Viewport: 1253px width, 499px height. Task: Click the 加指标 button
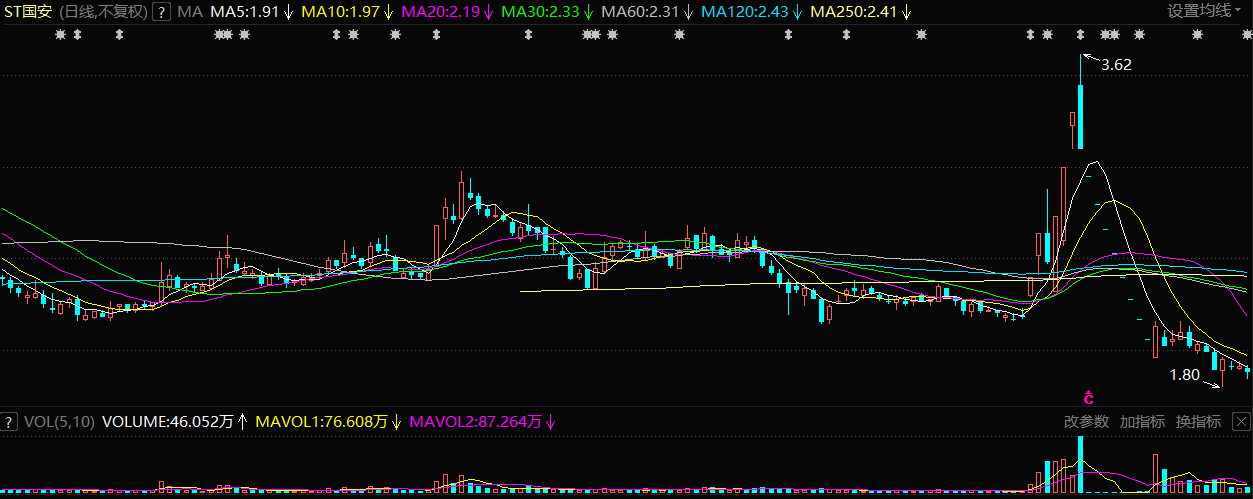[1142, 422]
